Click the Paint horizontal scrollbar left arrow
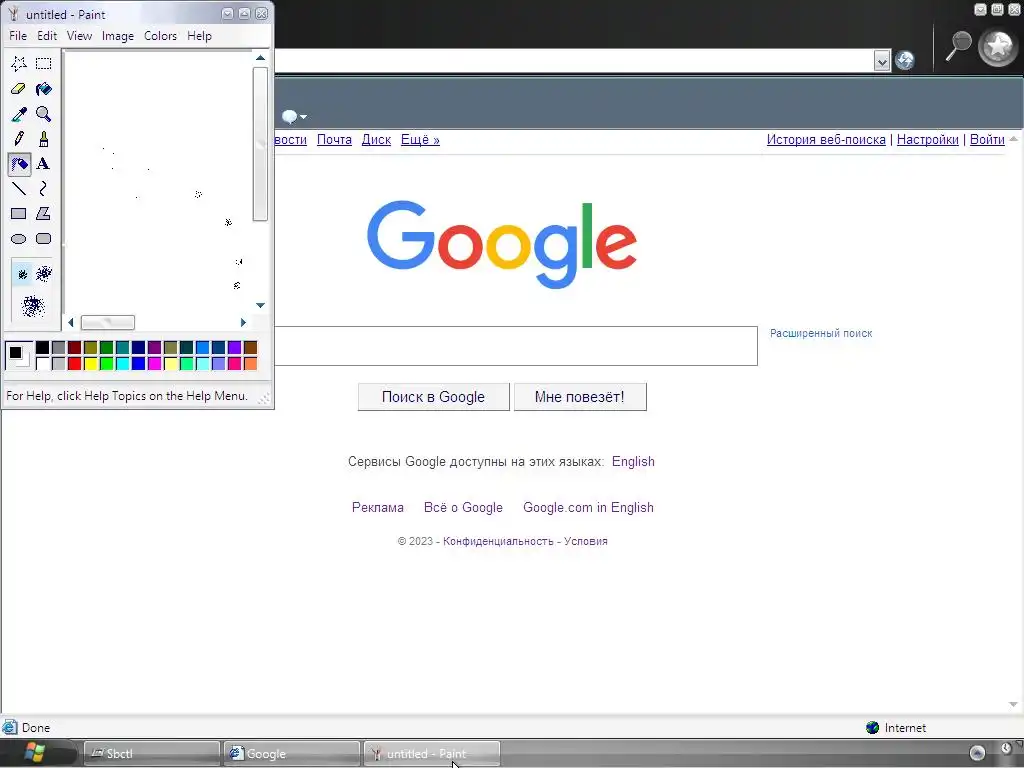The image size is (1024, 768). click(x=71, y=323)
